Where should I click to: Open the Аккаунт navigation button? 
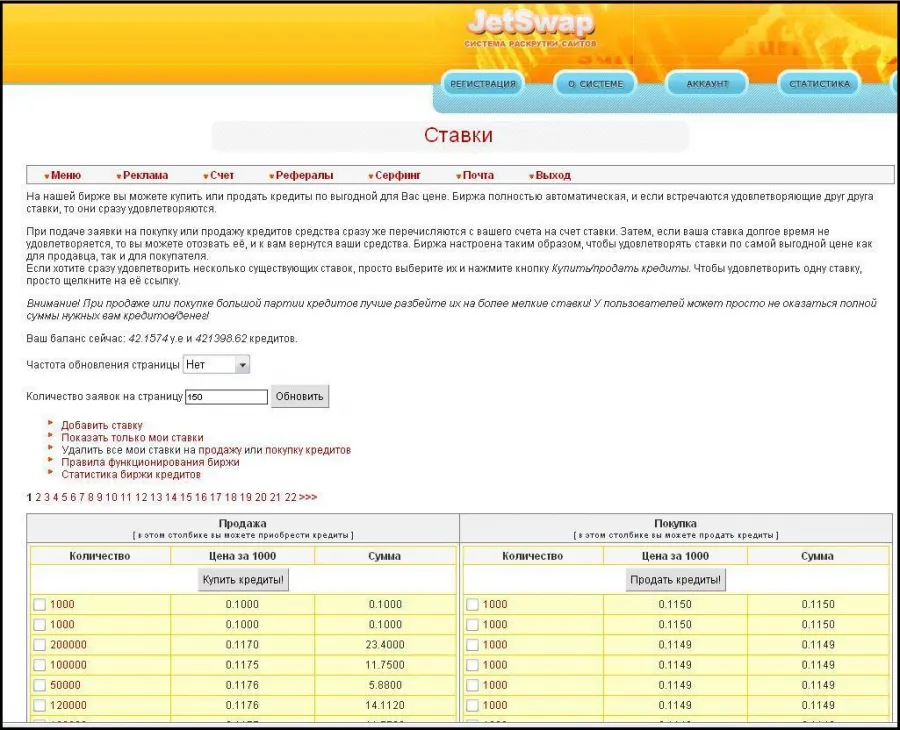[x=707, y=84]
